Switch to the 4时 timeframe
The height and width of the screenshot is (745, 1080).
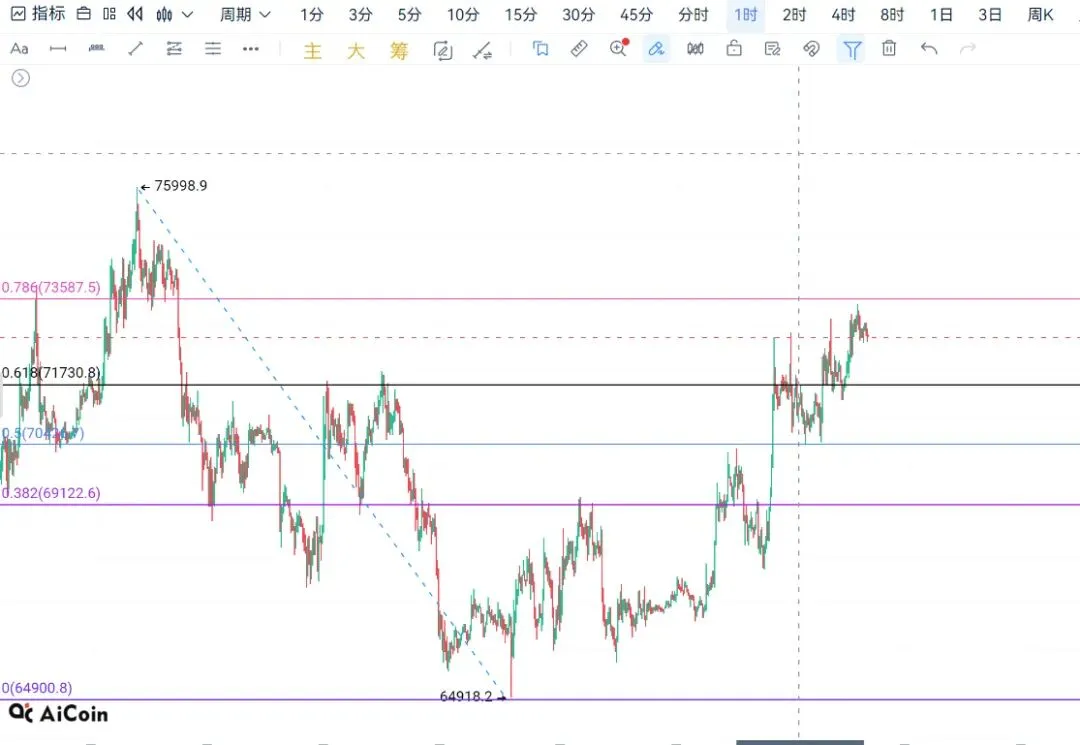pos(843,14)
